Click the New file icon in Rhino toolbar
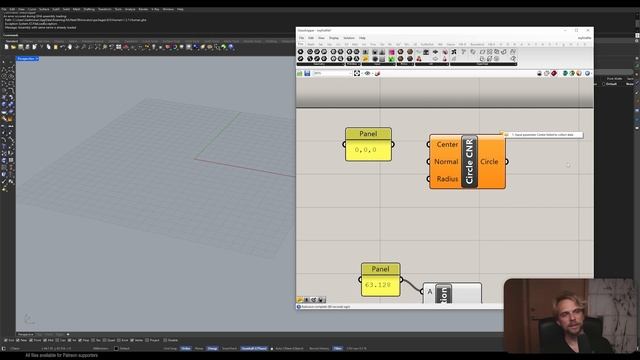Screen dimensions: 640x360 (x=7, y=47)
